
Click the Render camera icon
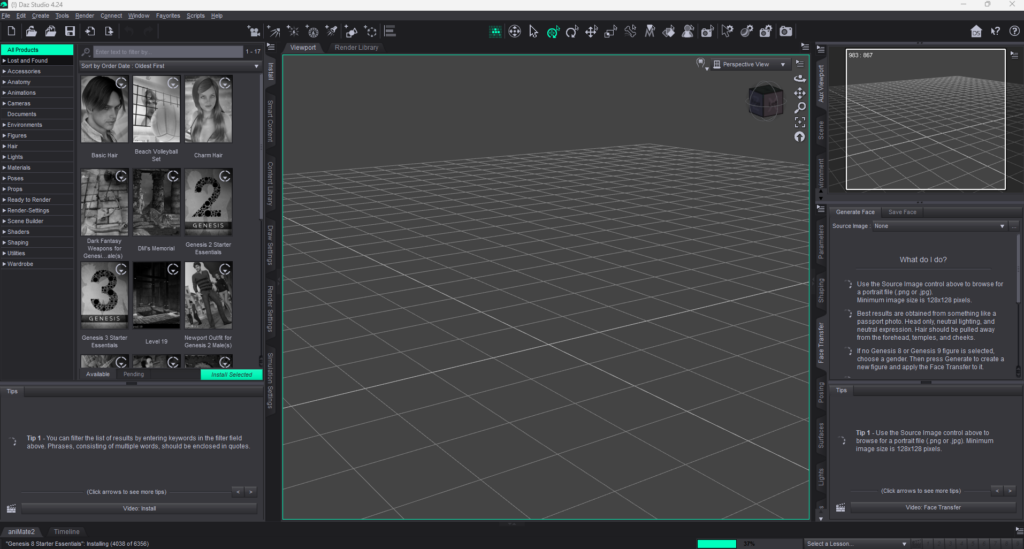[x=786, y=32]
